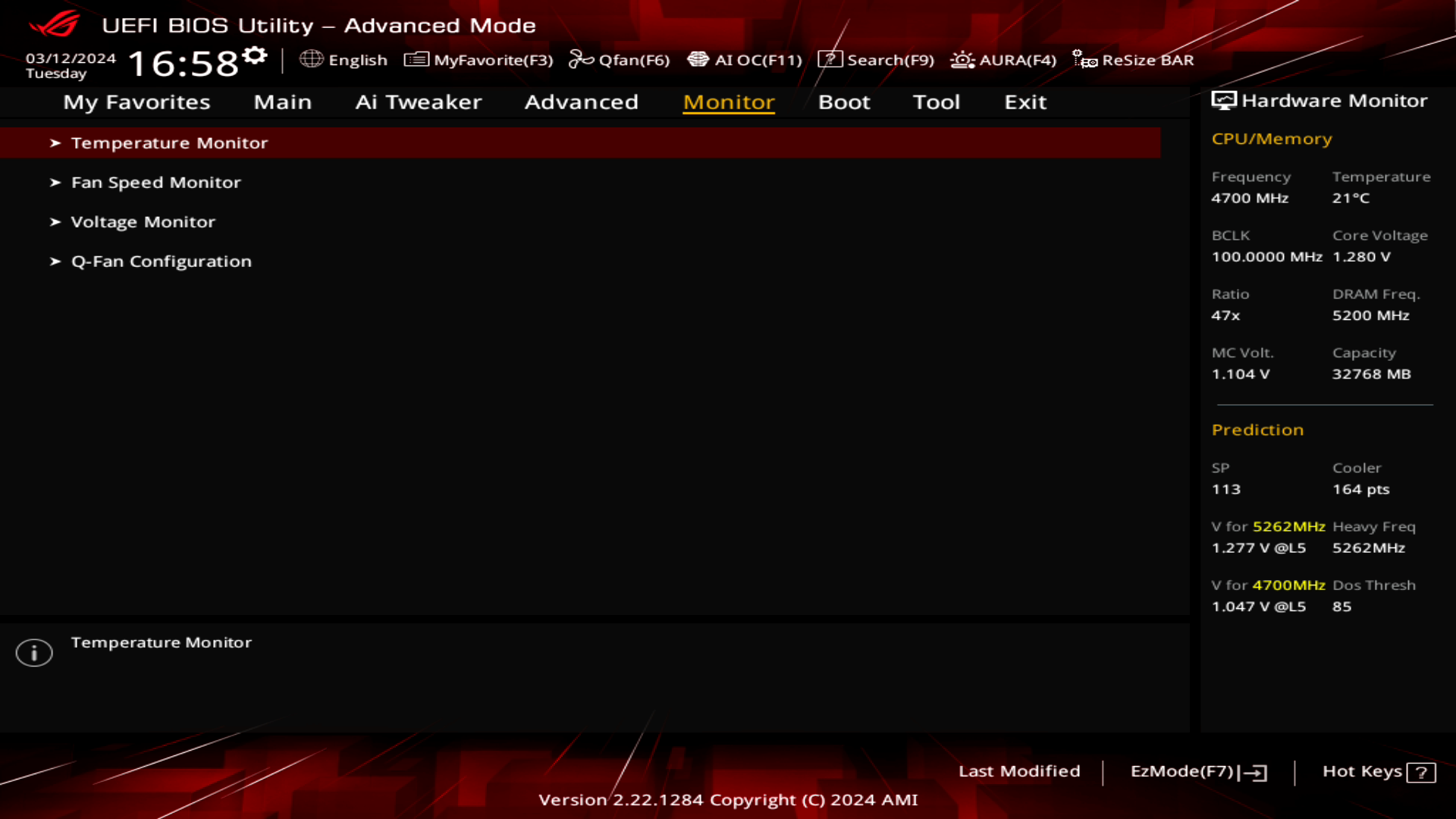
Task: Navigate to Boot menu tab
Action: coord(844,101)
